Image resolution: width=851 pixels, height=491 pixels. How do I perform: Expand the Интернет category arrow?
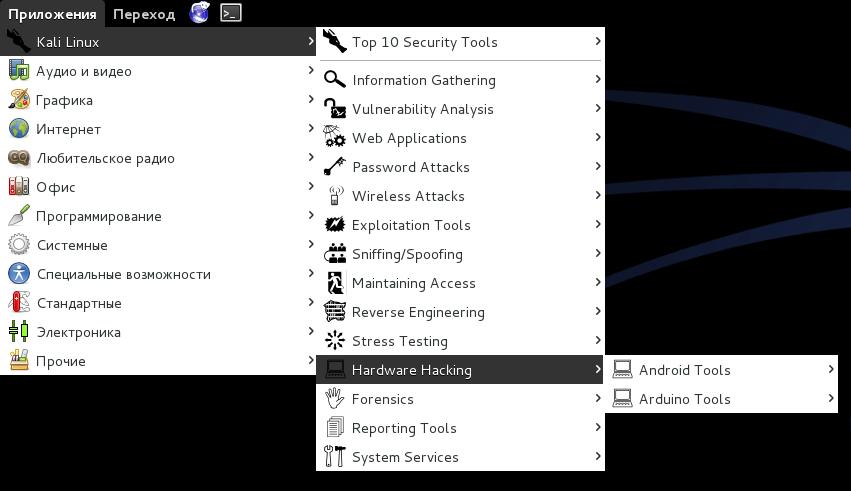point(311,129)
